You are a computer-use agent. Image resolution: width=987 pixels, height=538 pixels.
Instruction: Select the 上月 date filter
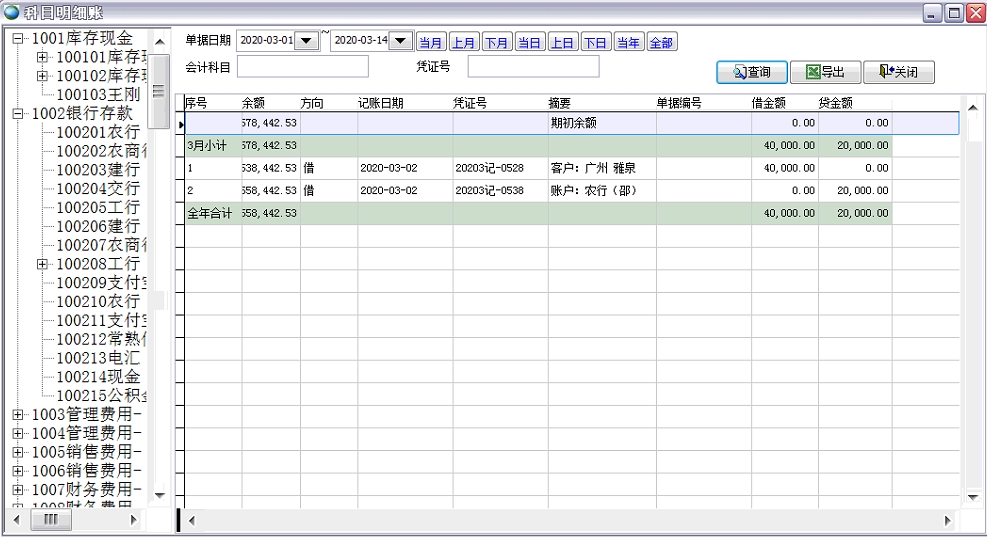[463, 42]
